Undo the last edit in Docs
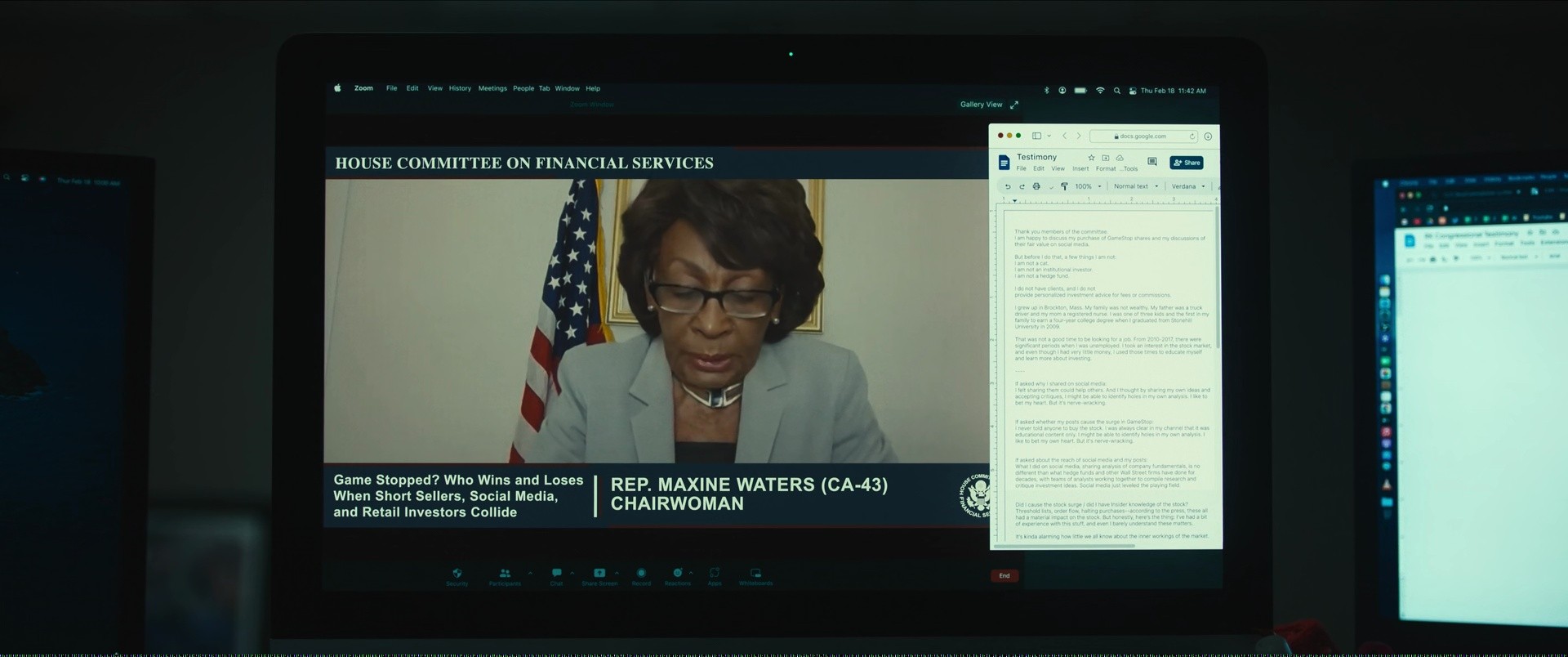This screenshot has height=657, width=1568. pyautogui.click(x=1008, y=186)
